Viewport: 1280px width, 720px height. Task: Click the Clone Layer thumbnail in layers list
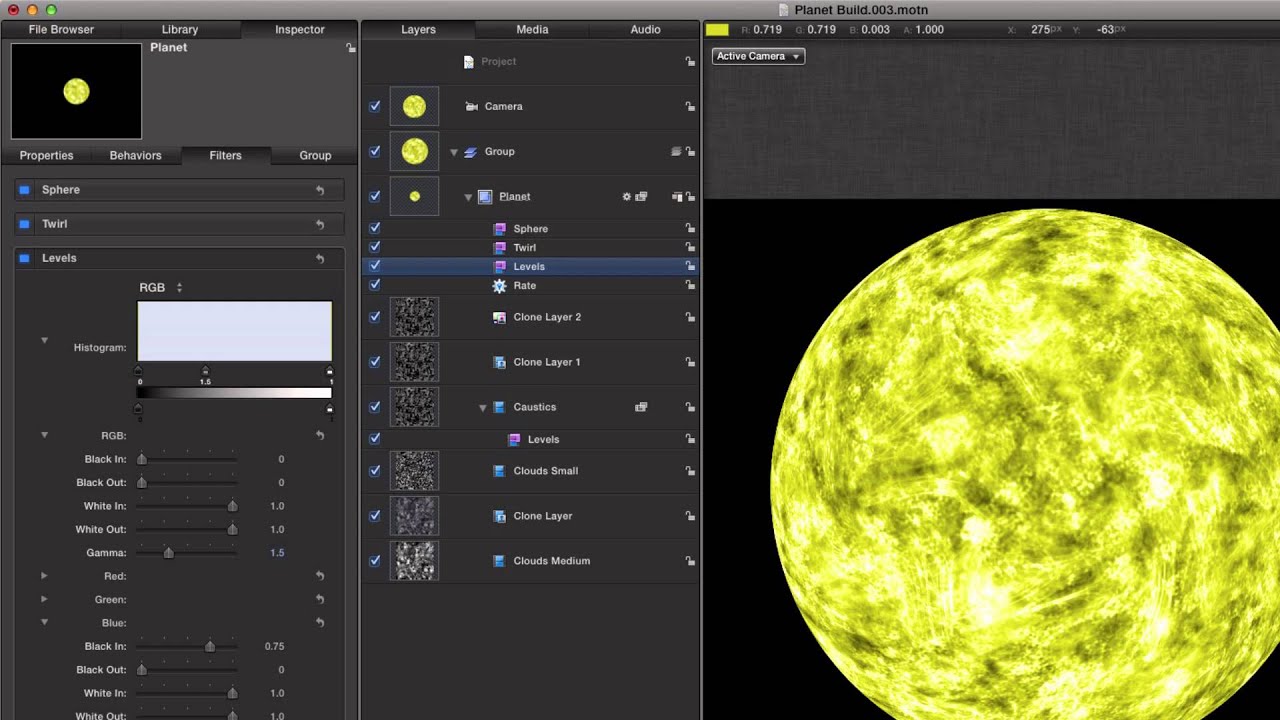(414, 516)
